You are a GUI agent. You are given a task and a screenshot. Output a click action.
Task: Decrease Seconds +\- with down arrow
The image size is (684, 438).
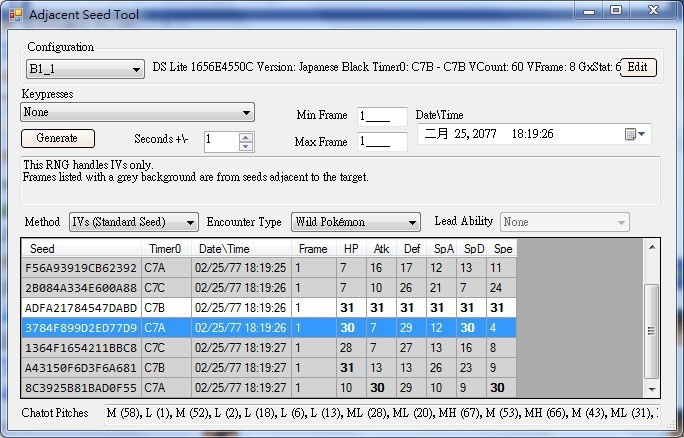246,147
